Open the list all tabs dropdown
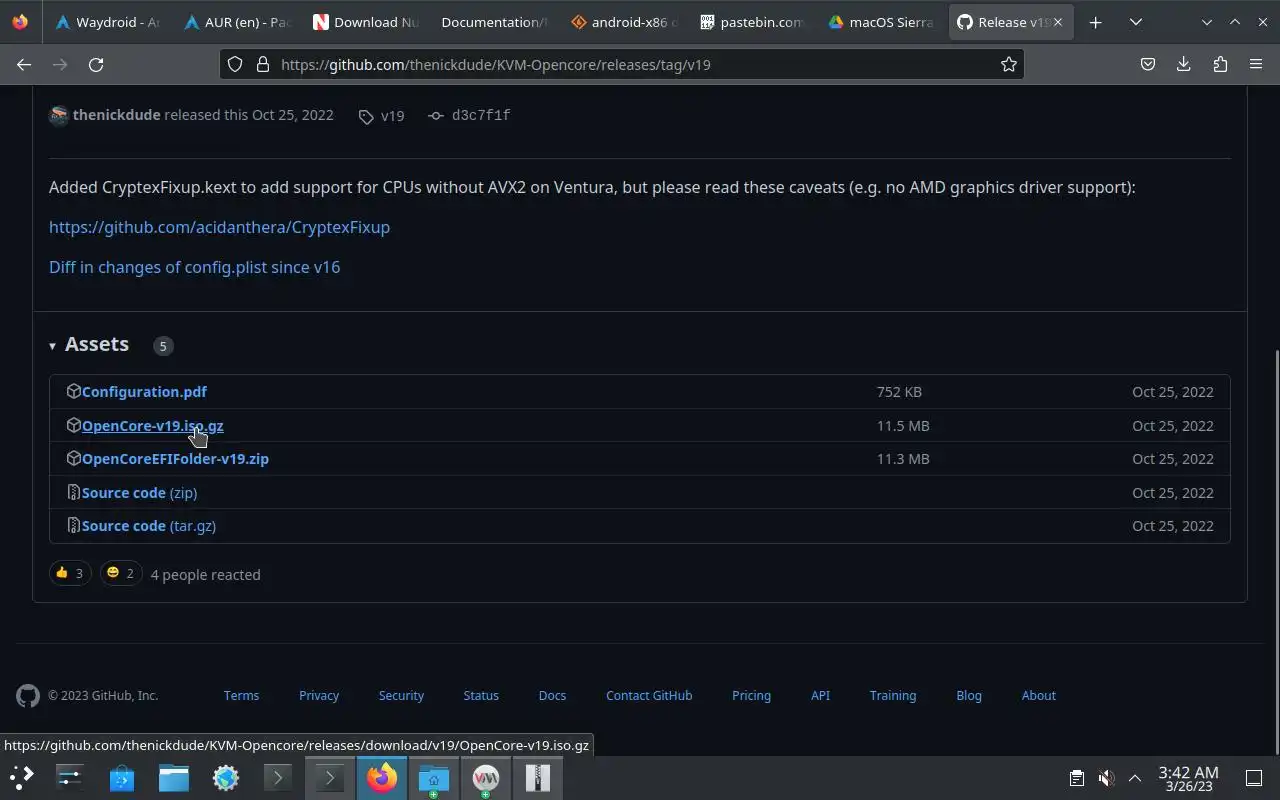This screenshot has width=1280, height=800. click(x=1136, y=22)
